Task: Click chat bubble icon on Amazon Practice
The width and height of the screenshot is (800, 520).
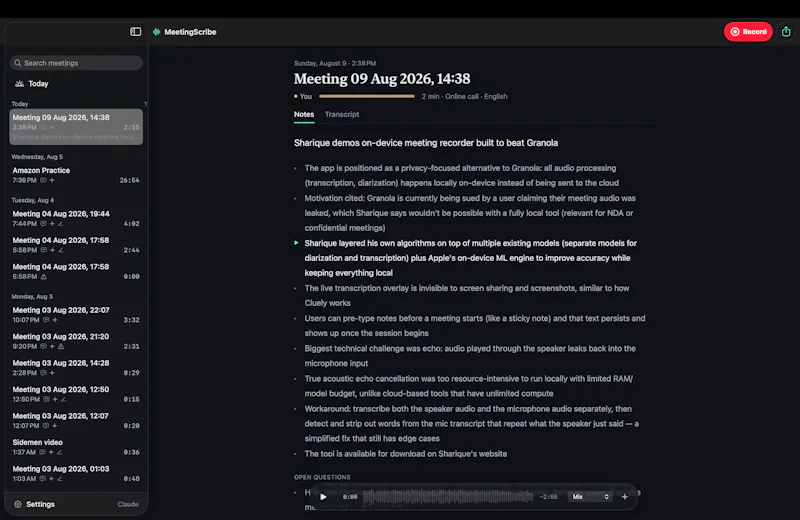Action: pos(43,180)
